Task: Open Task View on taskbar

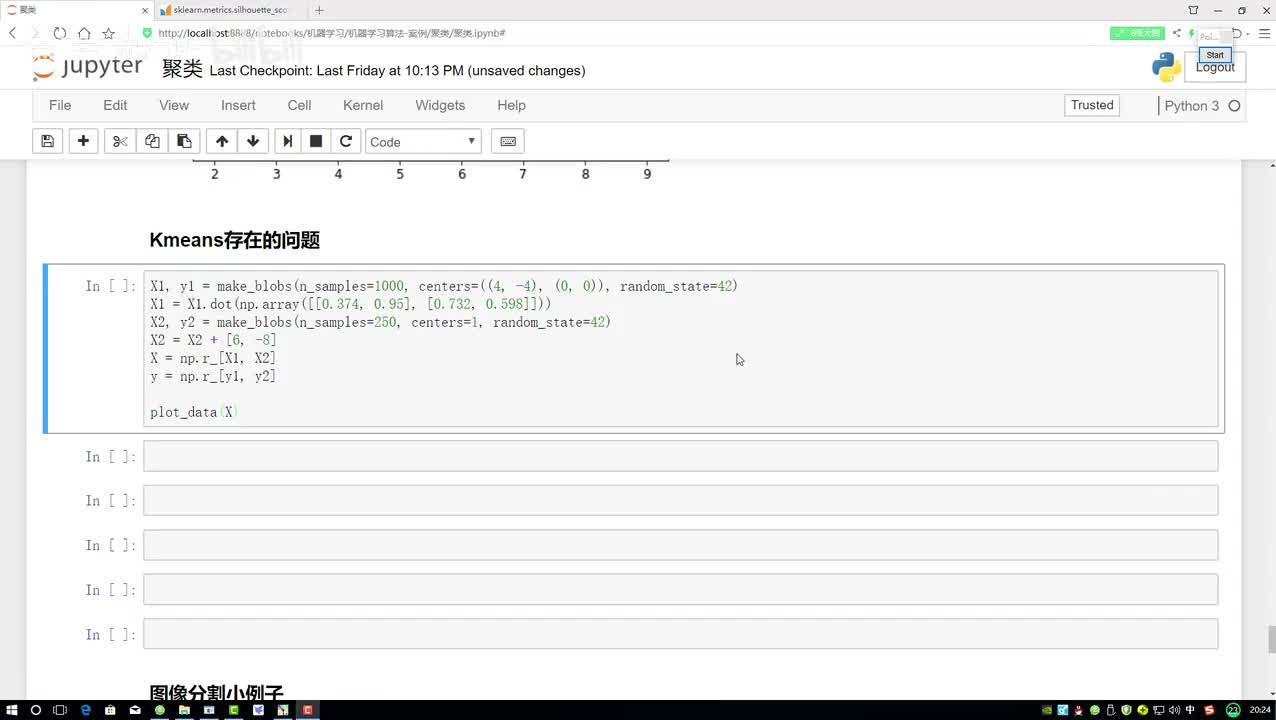Action: pyautogui.click(x=59, y=710)
